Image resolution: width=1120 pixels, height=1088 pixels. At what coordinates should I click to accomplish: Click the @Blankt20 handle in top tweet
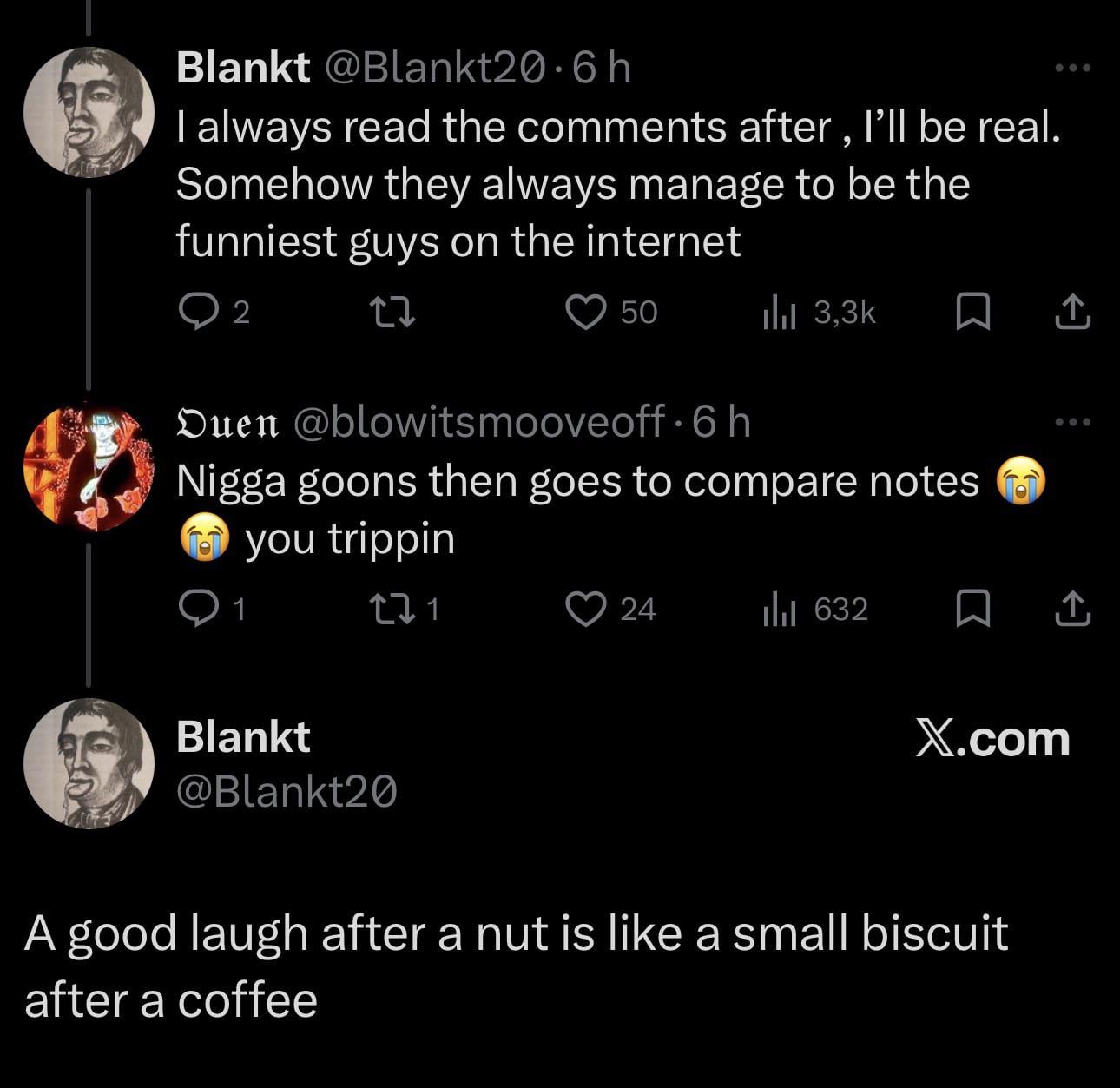pos(435,68)
